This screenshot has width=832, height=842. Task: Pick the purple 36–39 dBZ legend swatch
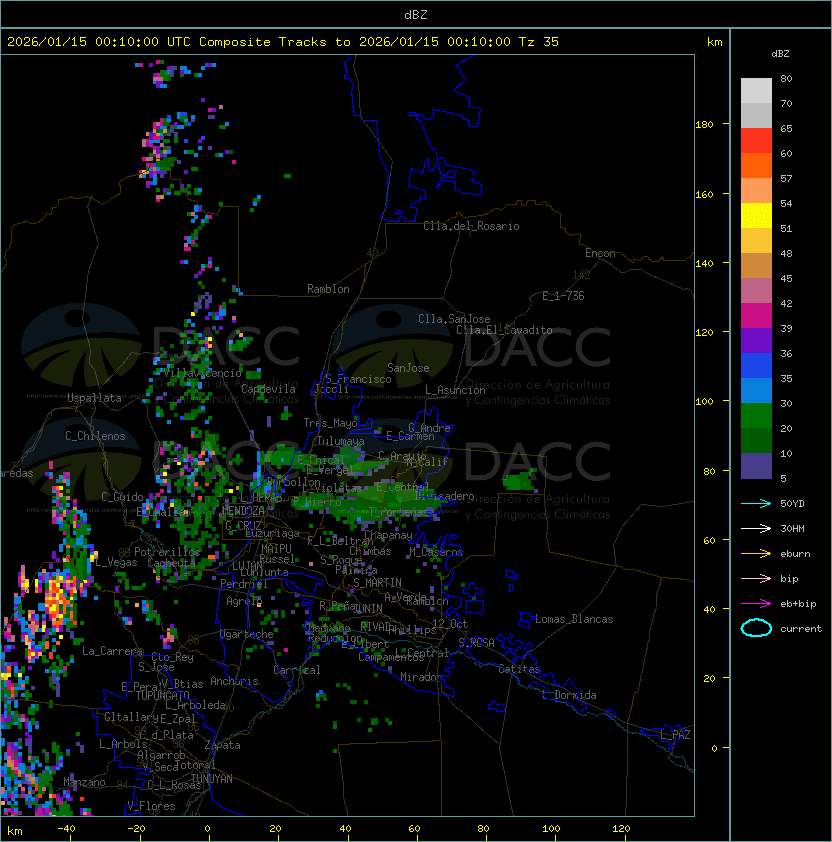(756, 341)
